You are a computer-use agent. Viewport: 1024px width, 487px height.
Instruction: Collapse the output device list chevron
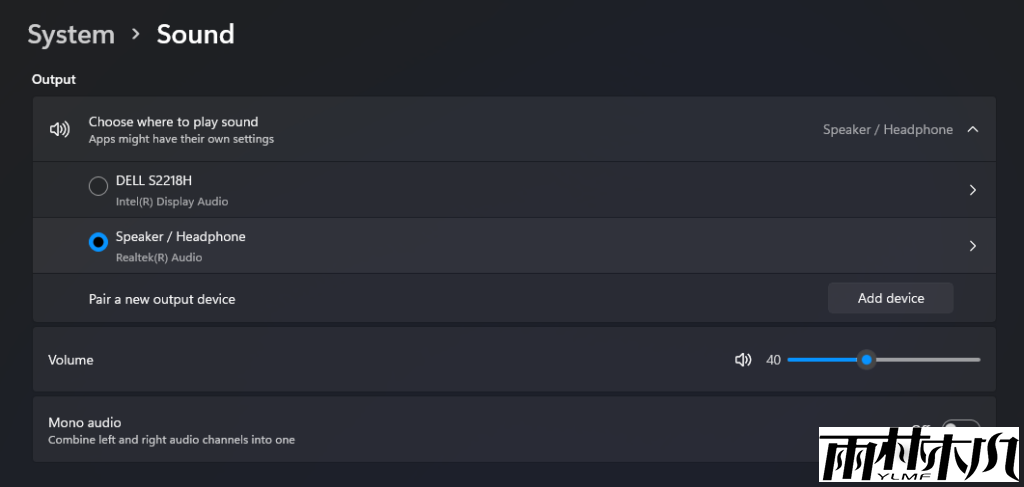click(x=973, y=129)
